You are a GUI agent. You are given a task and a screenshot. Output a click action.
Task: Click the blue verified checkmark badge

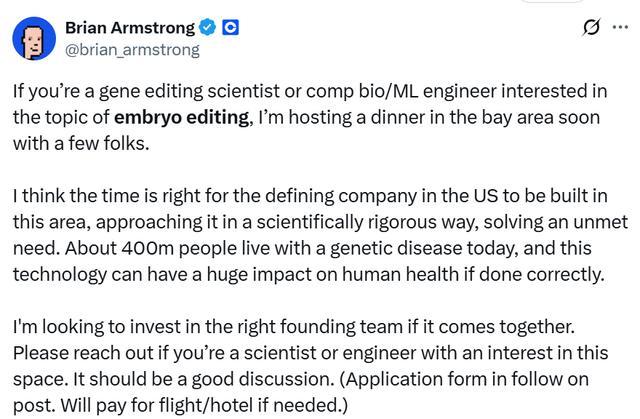coord(212,27)
